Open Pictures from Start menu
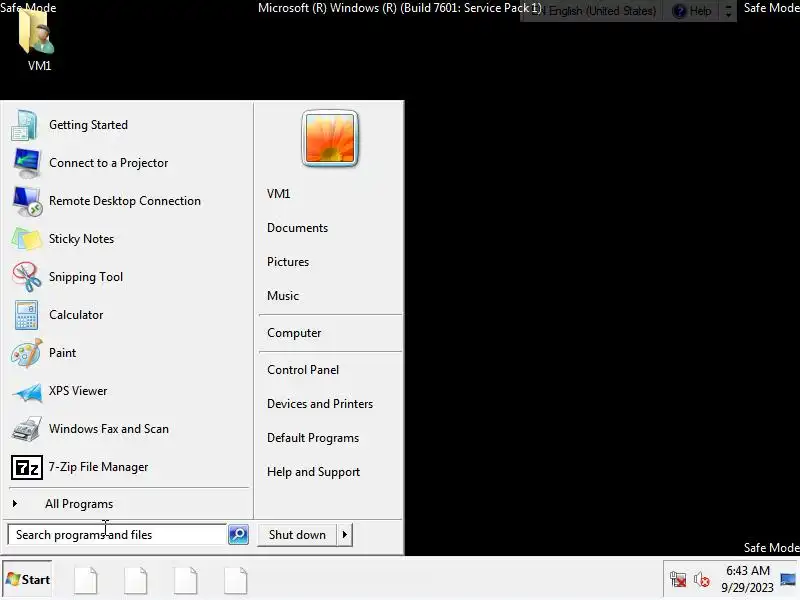The height and width of the screenshot is (600, 800). (288, 262)
